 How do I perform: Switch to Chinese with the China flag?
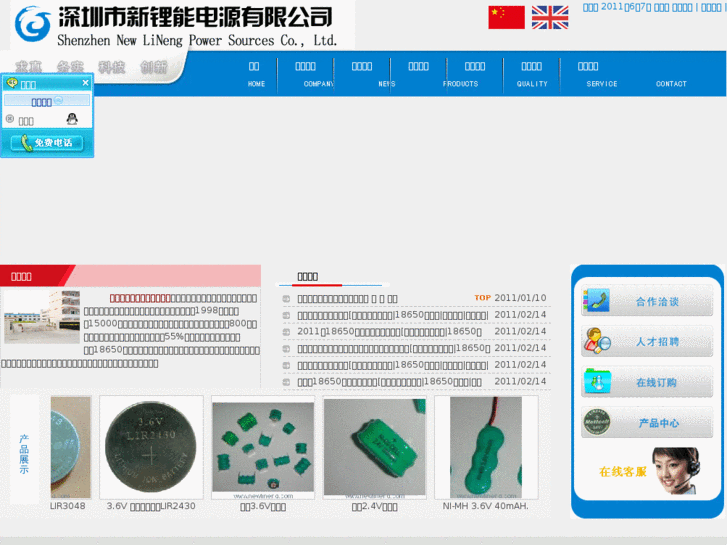coord(506,18)
